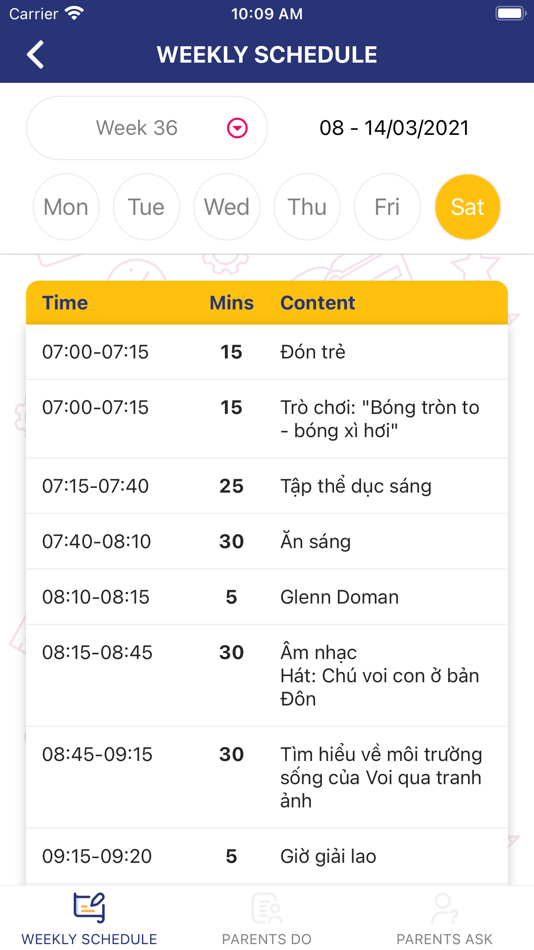Open the Weekly Schedule tab icon
534x950 pixels.
[x=89, y=908]
